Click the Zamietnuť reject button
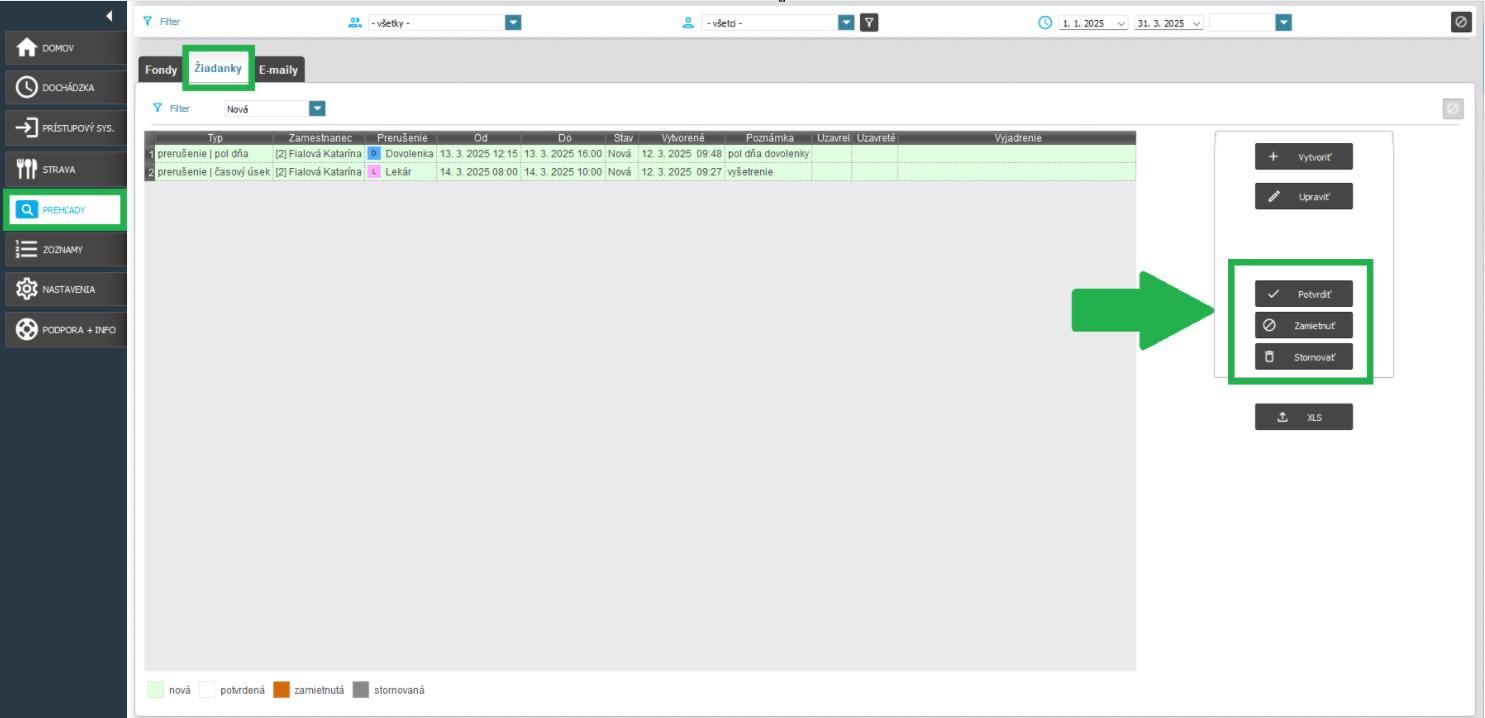 tap(1303, 326)
